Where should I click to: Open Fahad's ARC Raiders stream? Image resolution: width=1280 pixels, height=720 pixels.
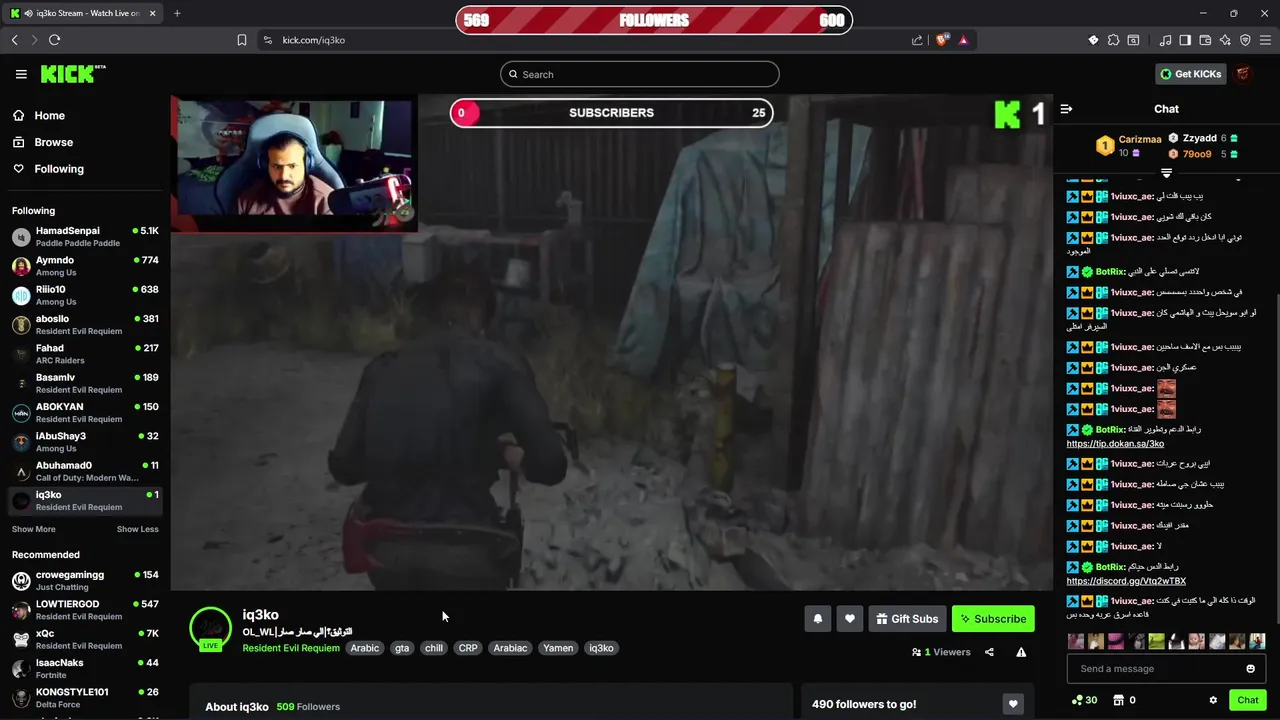point(85,354)
